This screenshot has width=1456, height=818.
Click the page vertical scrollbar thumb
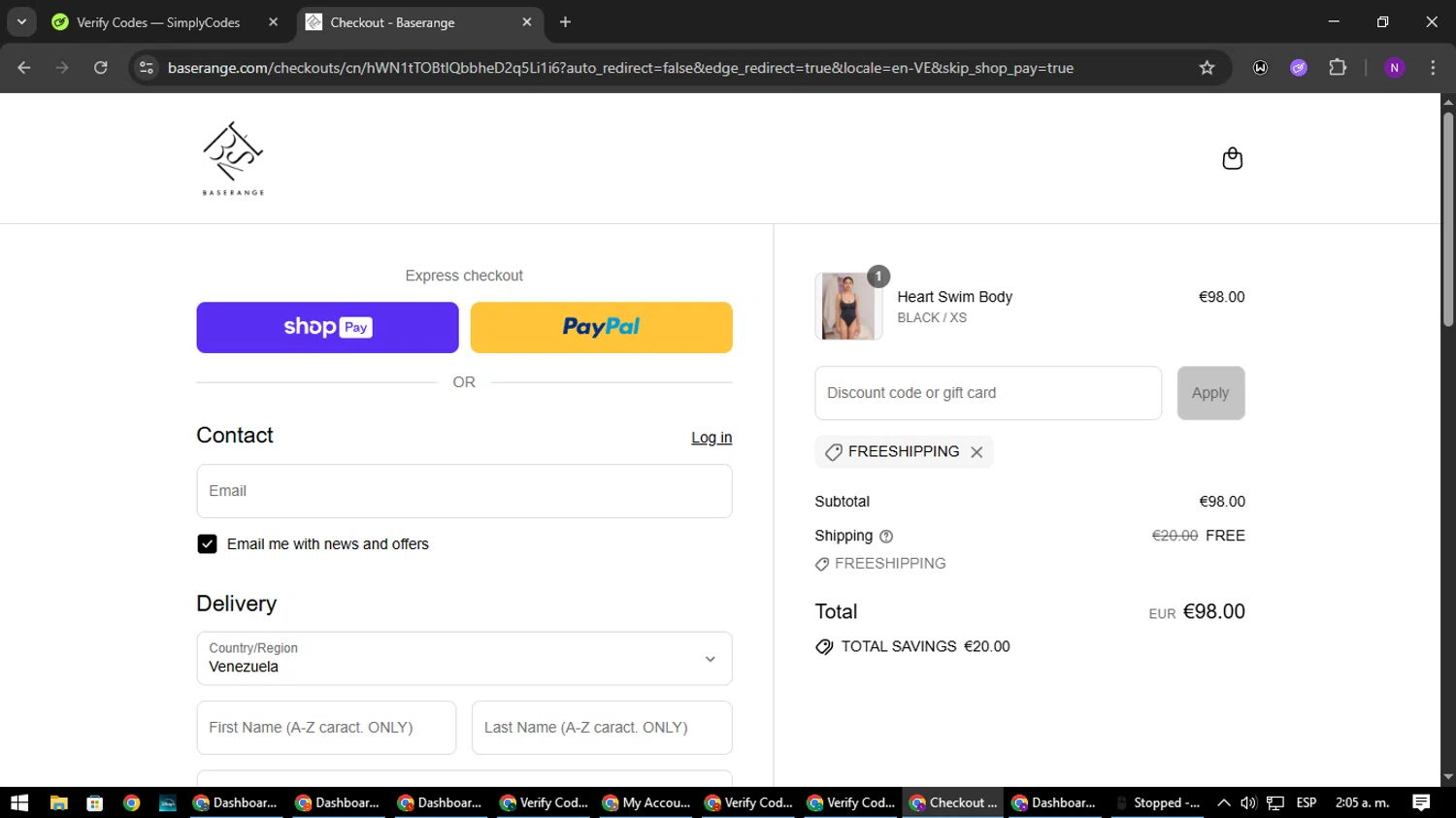coord(1448,218)
